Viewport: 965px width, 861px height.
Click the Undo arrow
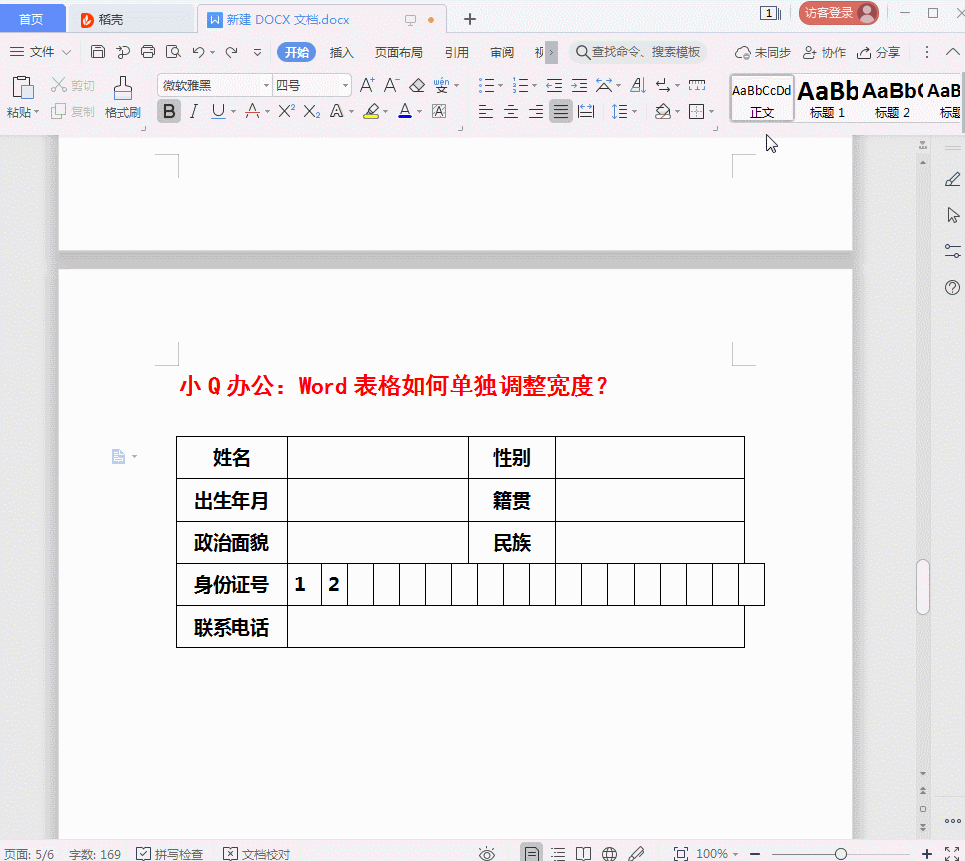198,52
